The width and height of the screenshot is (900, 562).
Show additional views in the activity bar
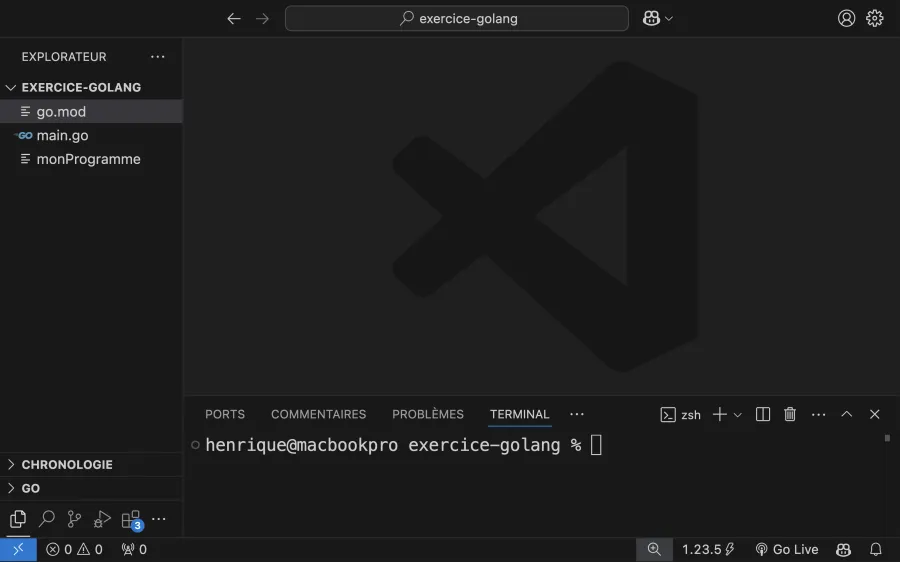(159, 519)
